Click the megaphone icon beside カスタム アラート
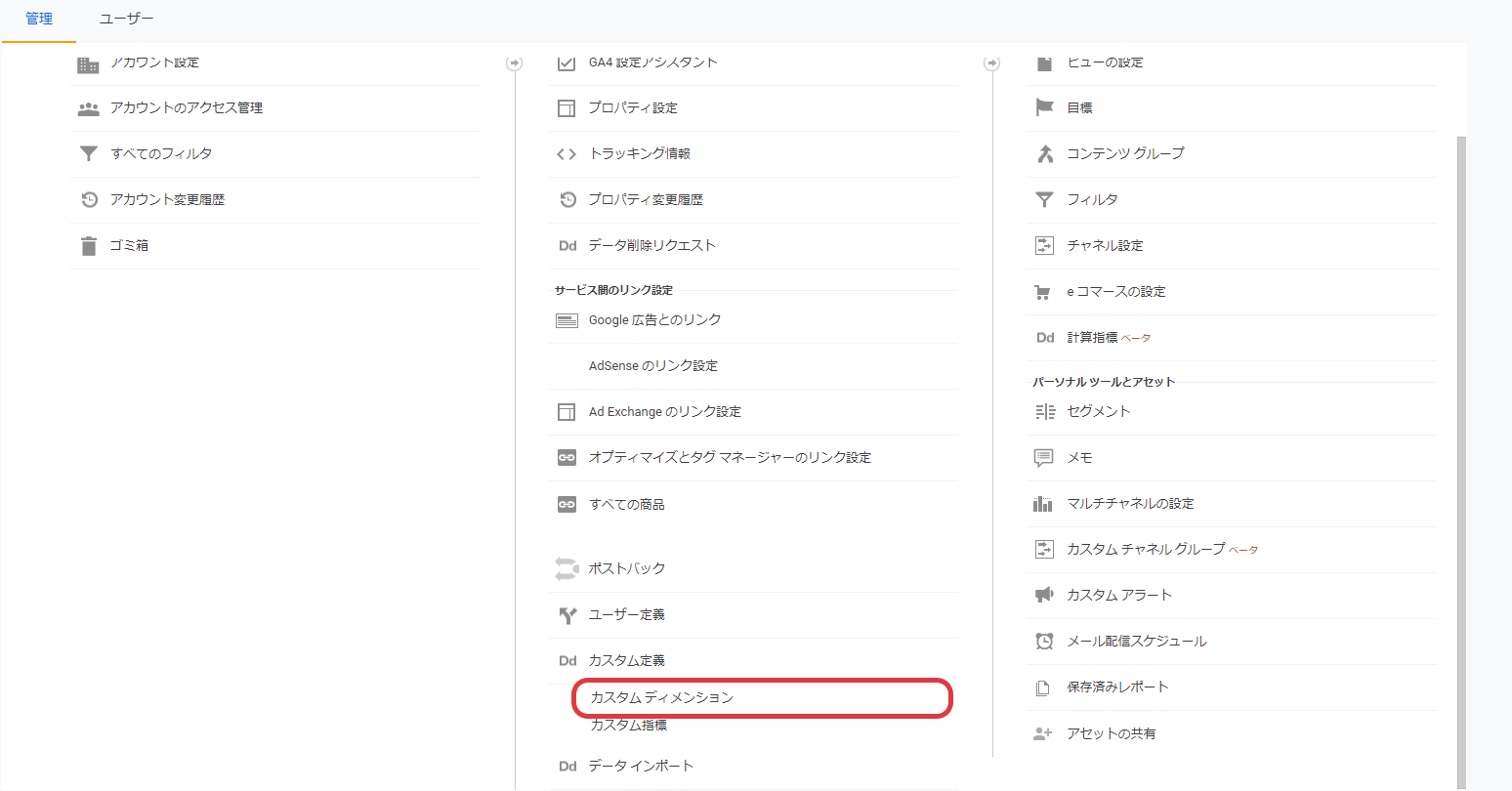Viewport: 1512px width, 791px height. point(1043,595)
